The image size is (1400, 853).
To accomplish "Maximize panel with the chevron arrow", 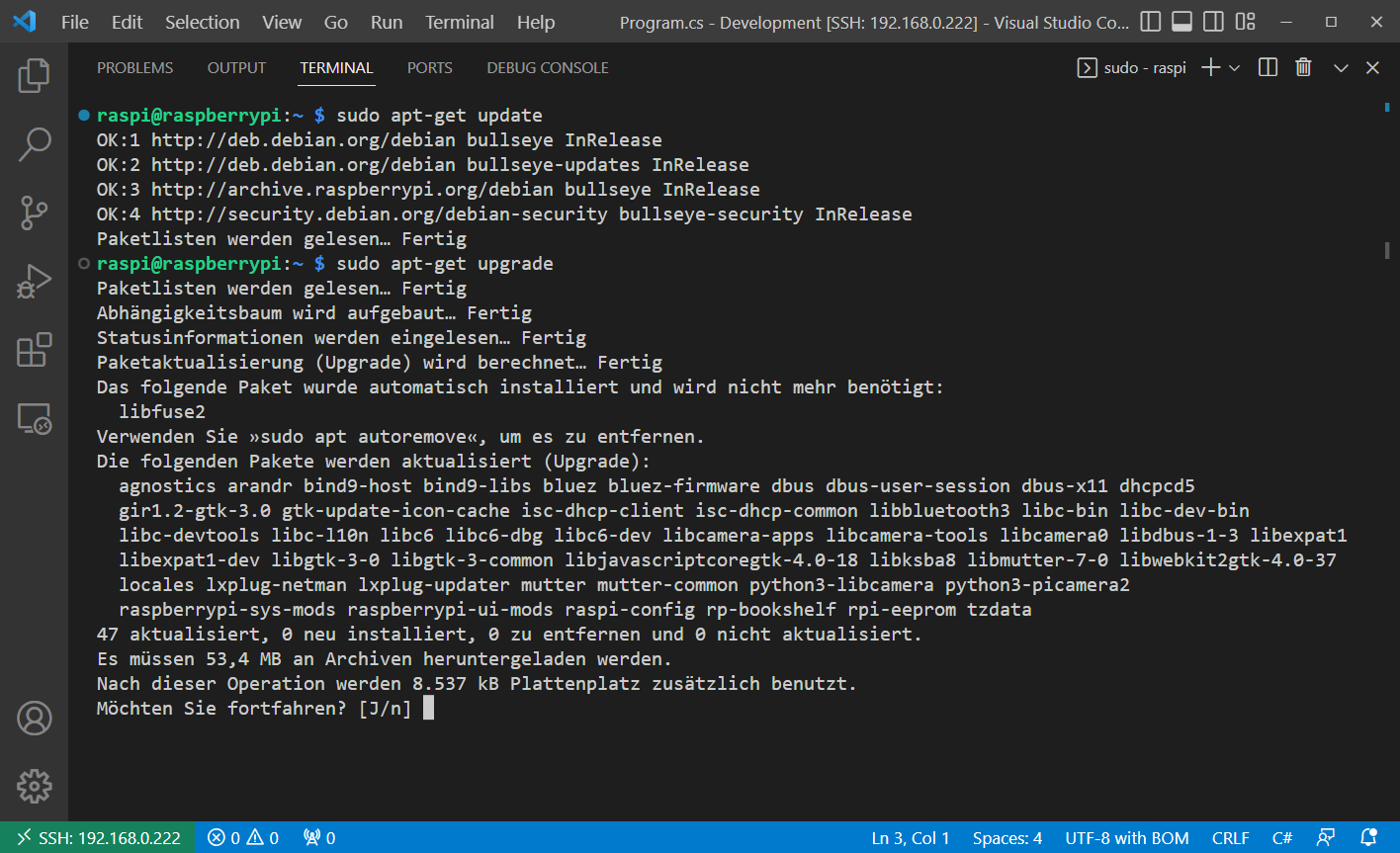I will click(x=1341, y=68).
